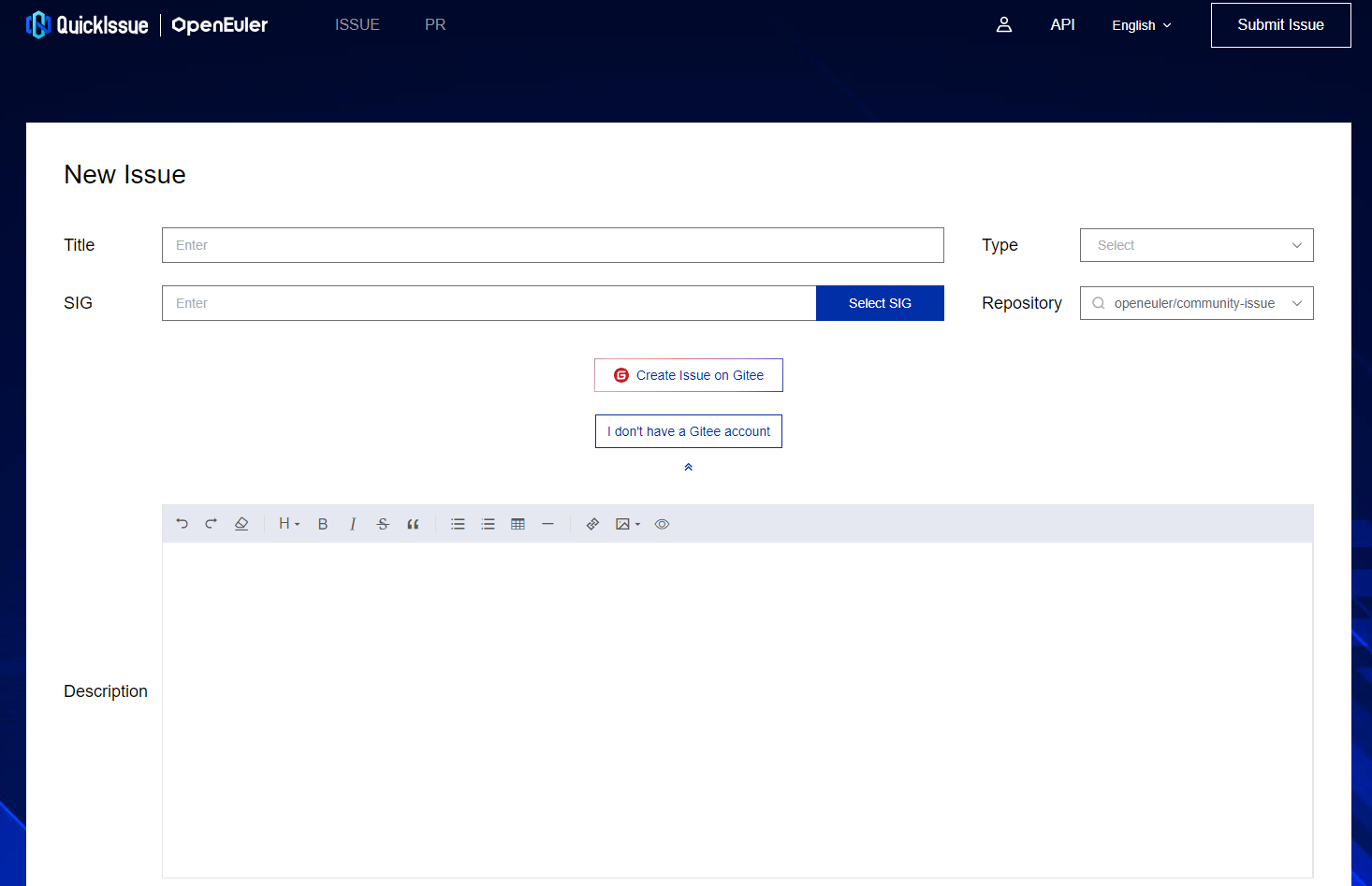Toggle the description preview eye icon
The image size is (1372, 886).
(x=662, y=524)
